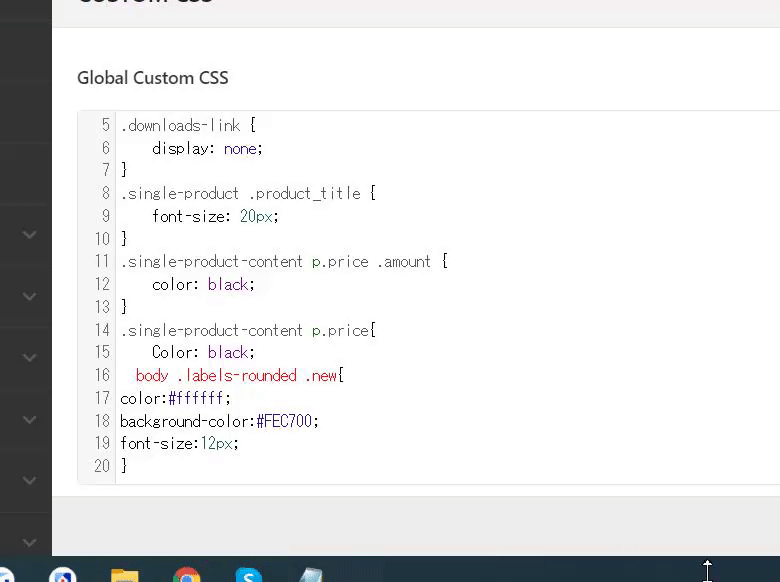Click the ".single-product .product_title {" selector
780x582 pixels.
[248, 193]
